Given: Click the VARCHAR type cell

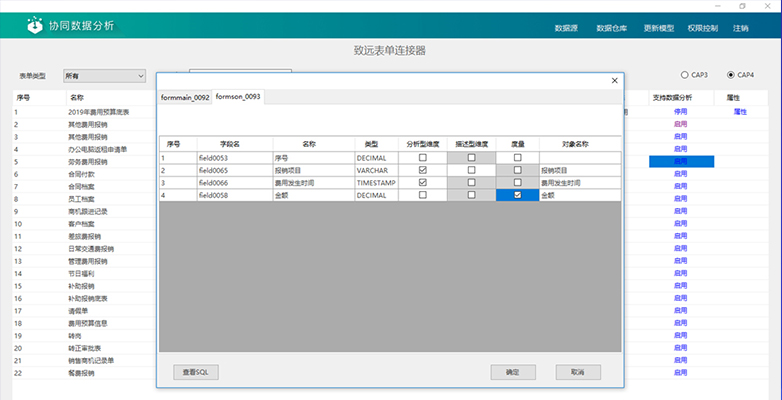Looking at the screenshot, I should (x=377, y=170).
